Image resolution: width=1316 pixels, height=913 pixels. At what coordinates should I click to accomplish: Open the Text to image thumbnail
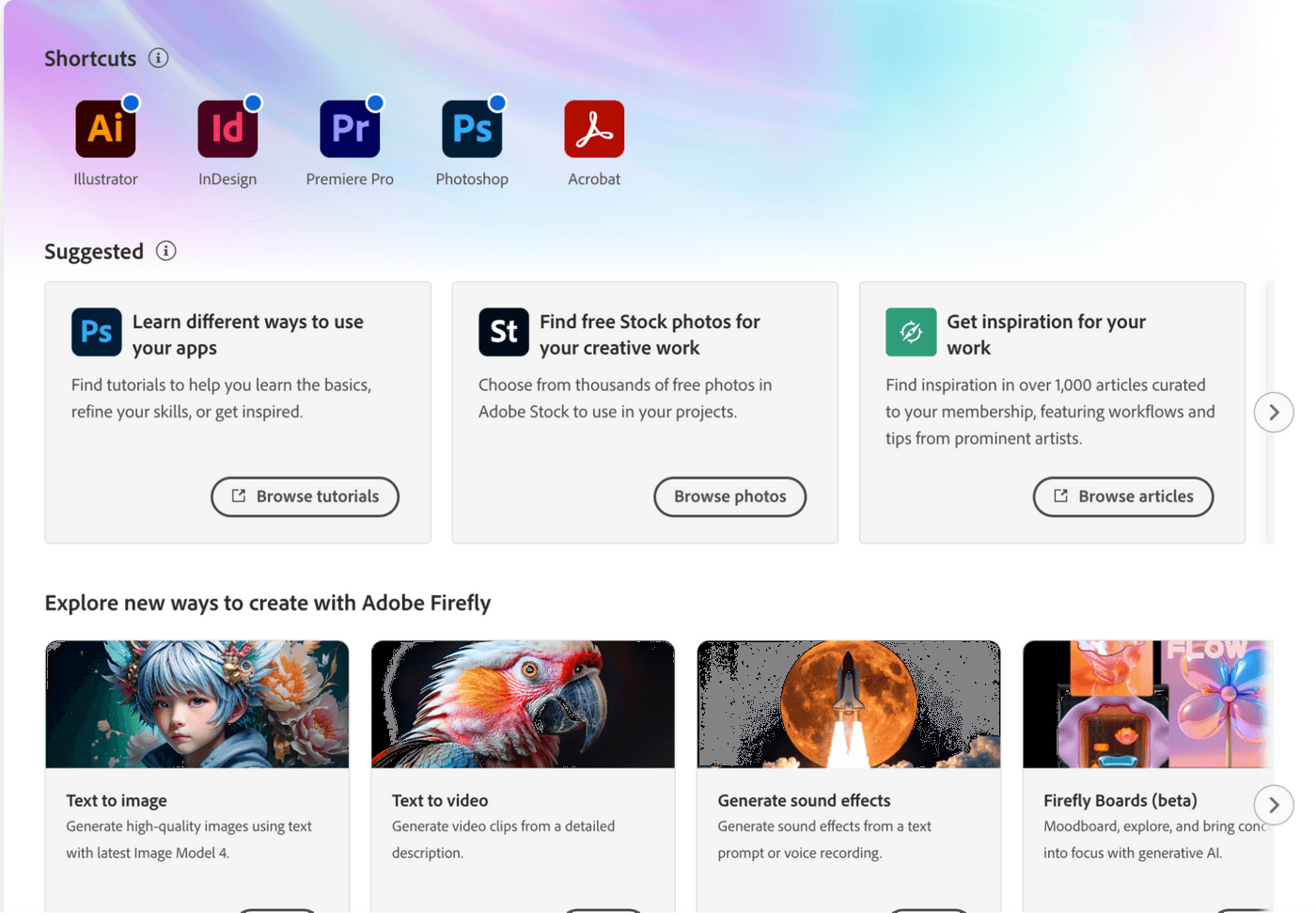[x=197, y=704]
